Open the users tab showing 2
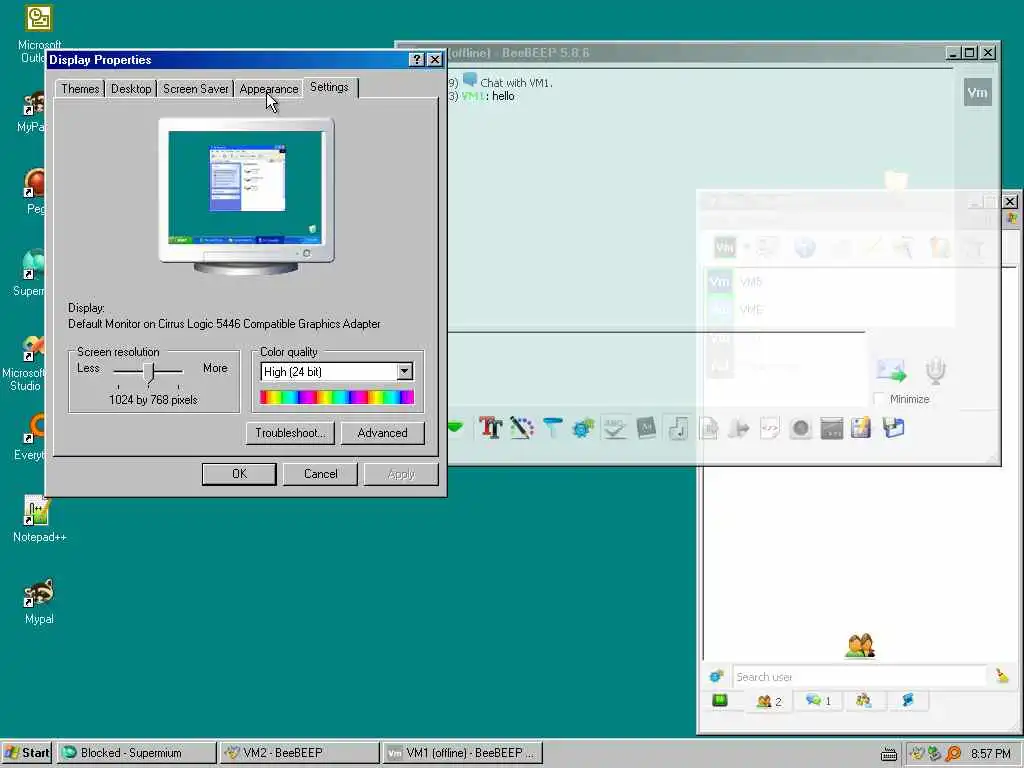The width and height of the screenshot is (1024, 768). [769, 701]
